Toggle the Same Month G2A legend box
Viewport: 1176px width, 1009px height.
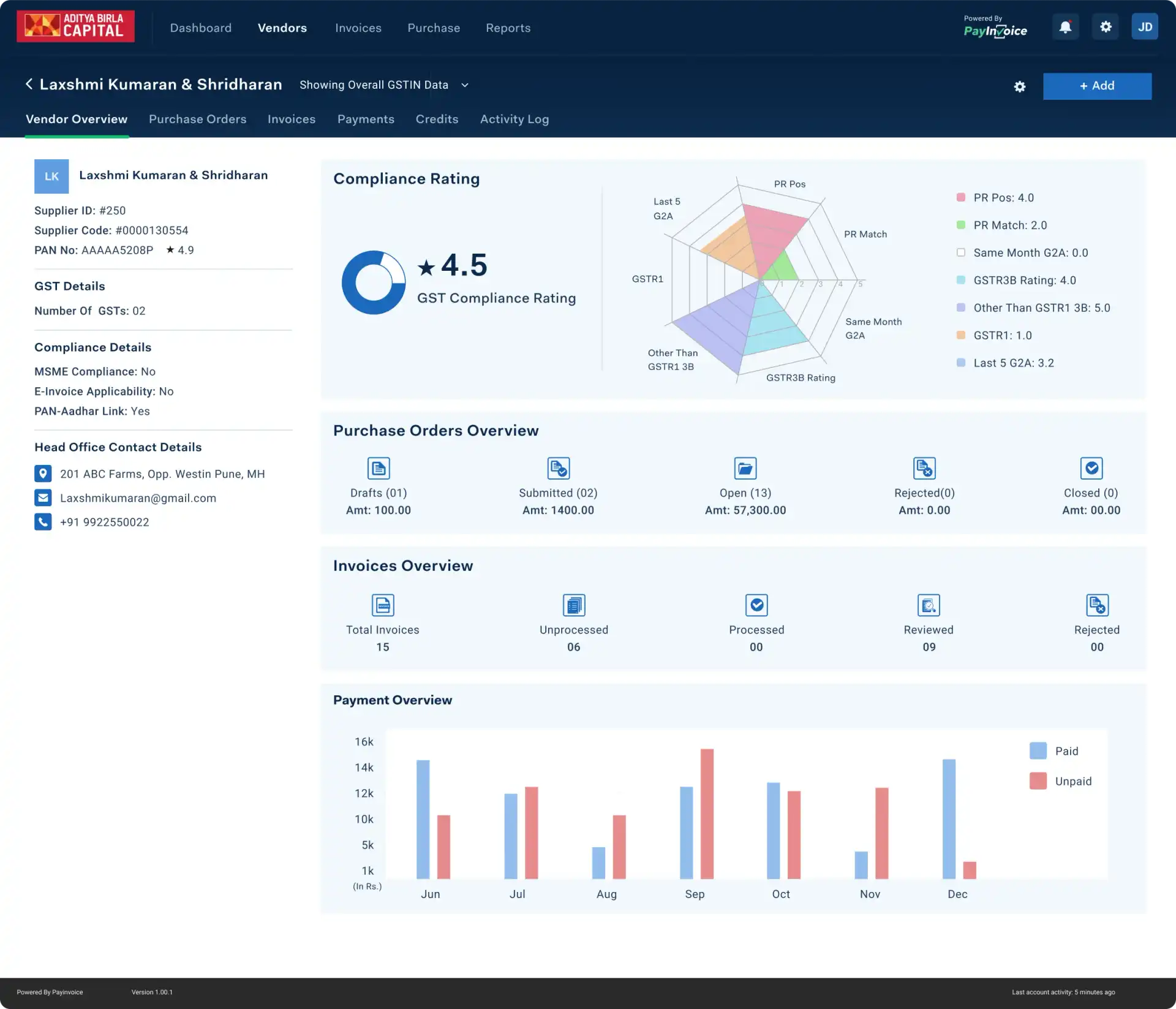tap(961, 252)
